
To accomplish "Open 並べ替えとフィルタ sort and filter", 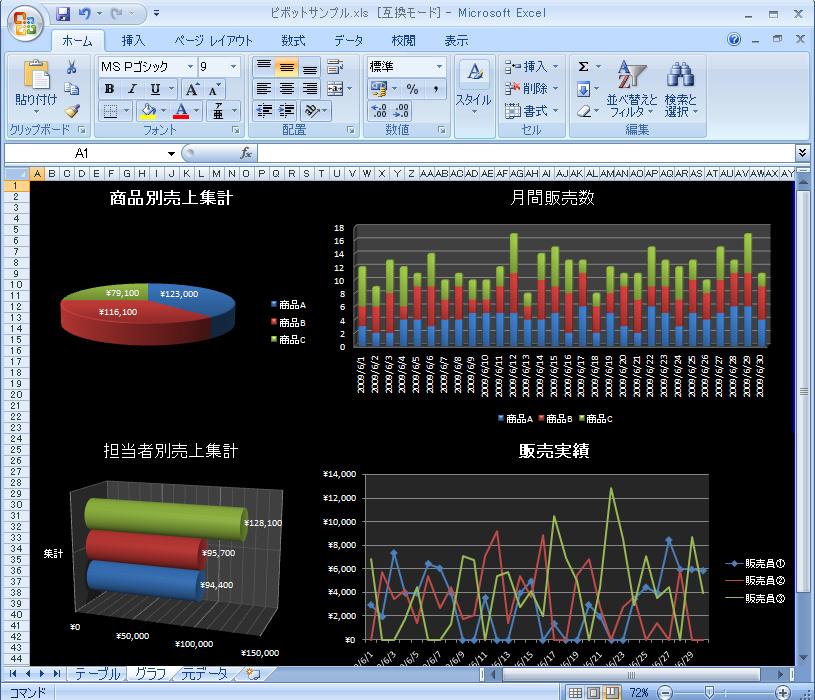I will (x=632, y=89).
